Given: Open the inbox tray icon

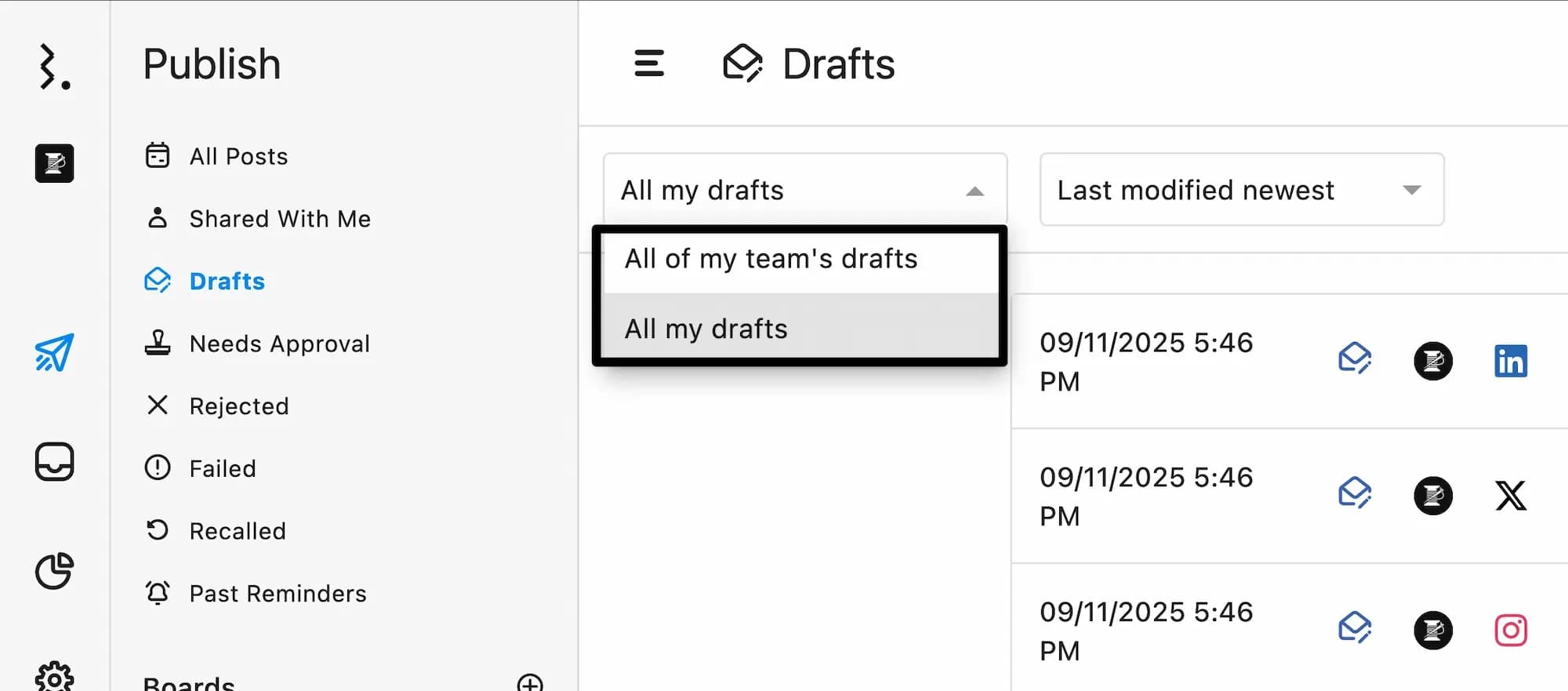Looking at the screenshot, I should click(x=54, y=461).
